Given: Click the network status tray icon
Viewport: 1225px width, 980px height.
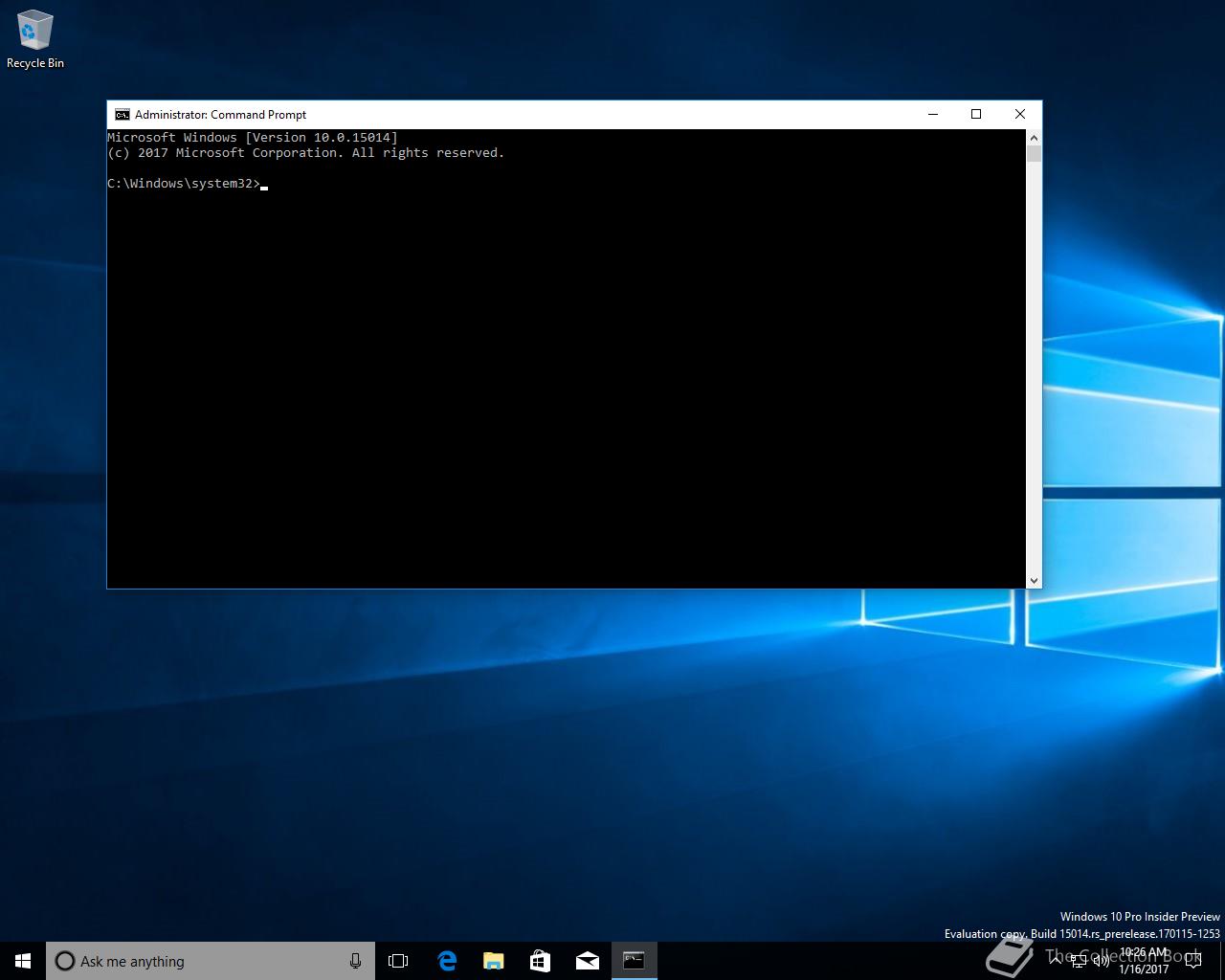Looking at the screenshot, I should [1080, 961].
